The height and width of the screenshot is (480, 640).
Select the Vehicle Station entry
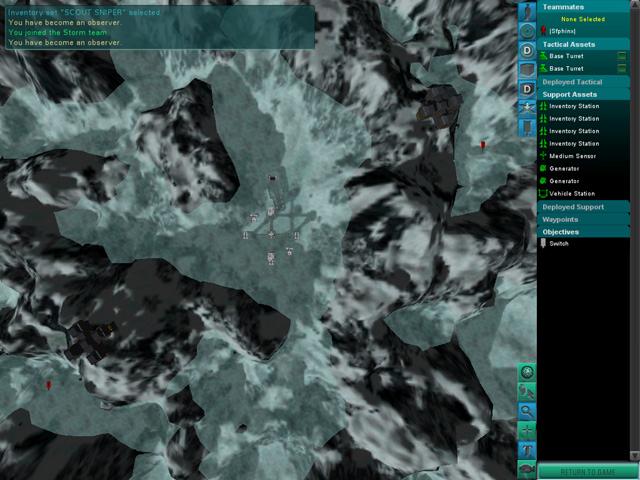coord(583,193)
